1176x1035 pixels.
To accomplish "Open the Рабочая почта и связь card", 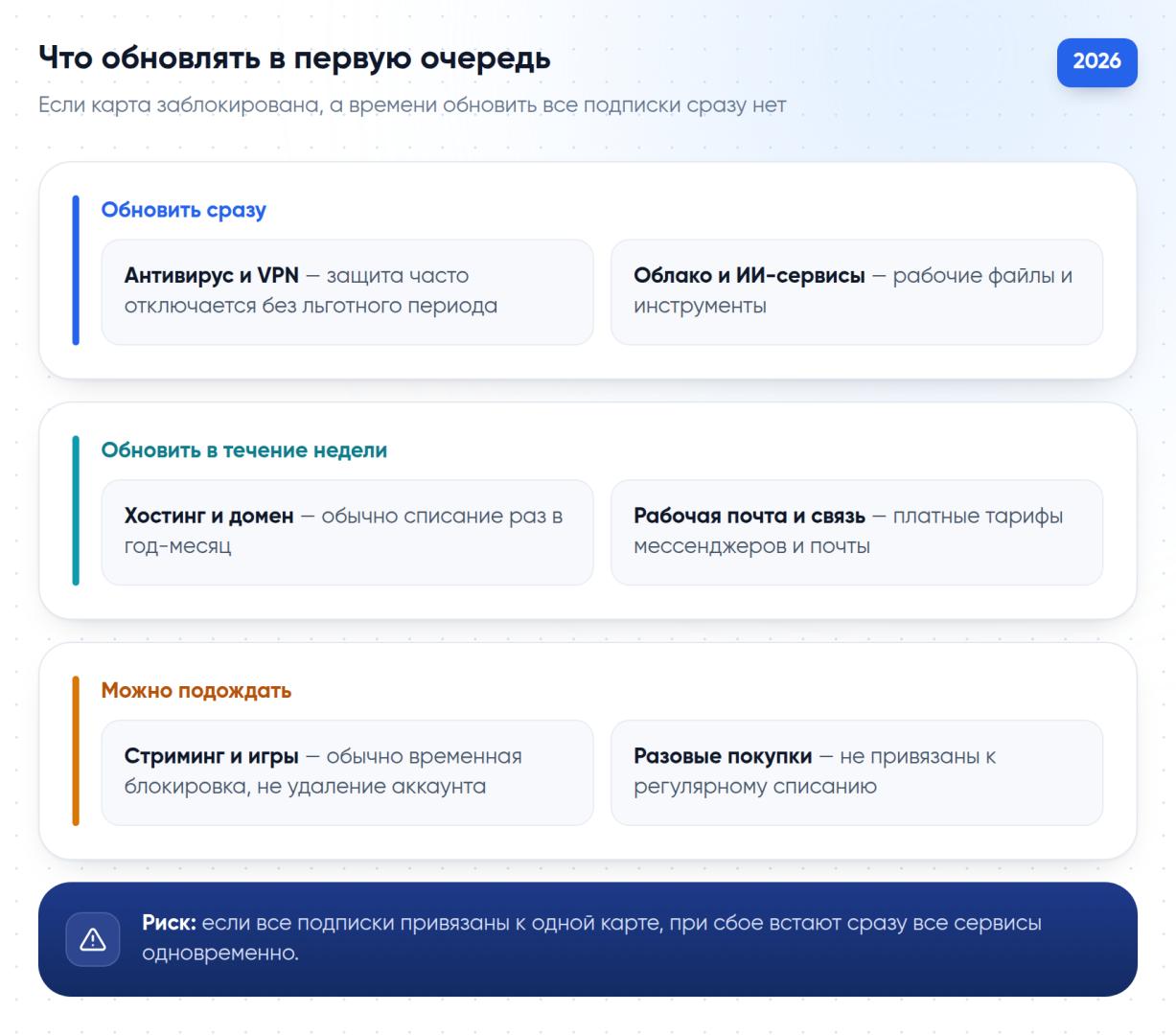I will click(856, 532).
